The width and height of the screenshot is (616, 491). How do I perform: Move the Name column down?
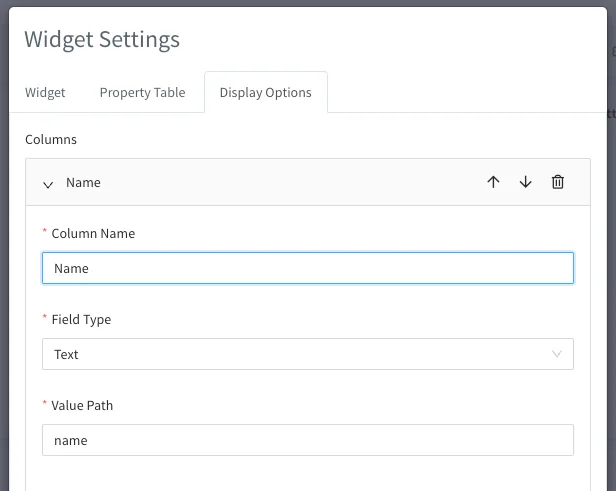(x=525, y=182)
